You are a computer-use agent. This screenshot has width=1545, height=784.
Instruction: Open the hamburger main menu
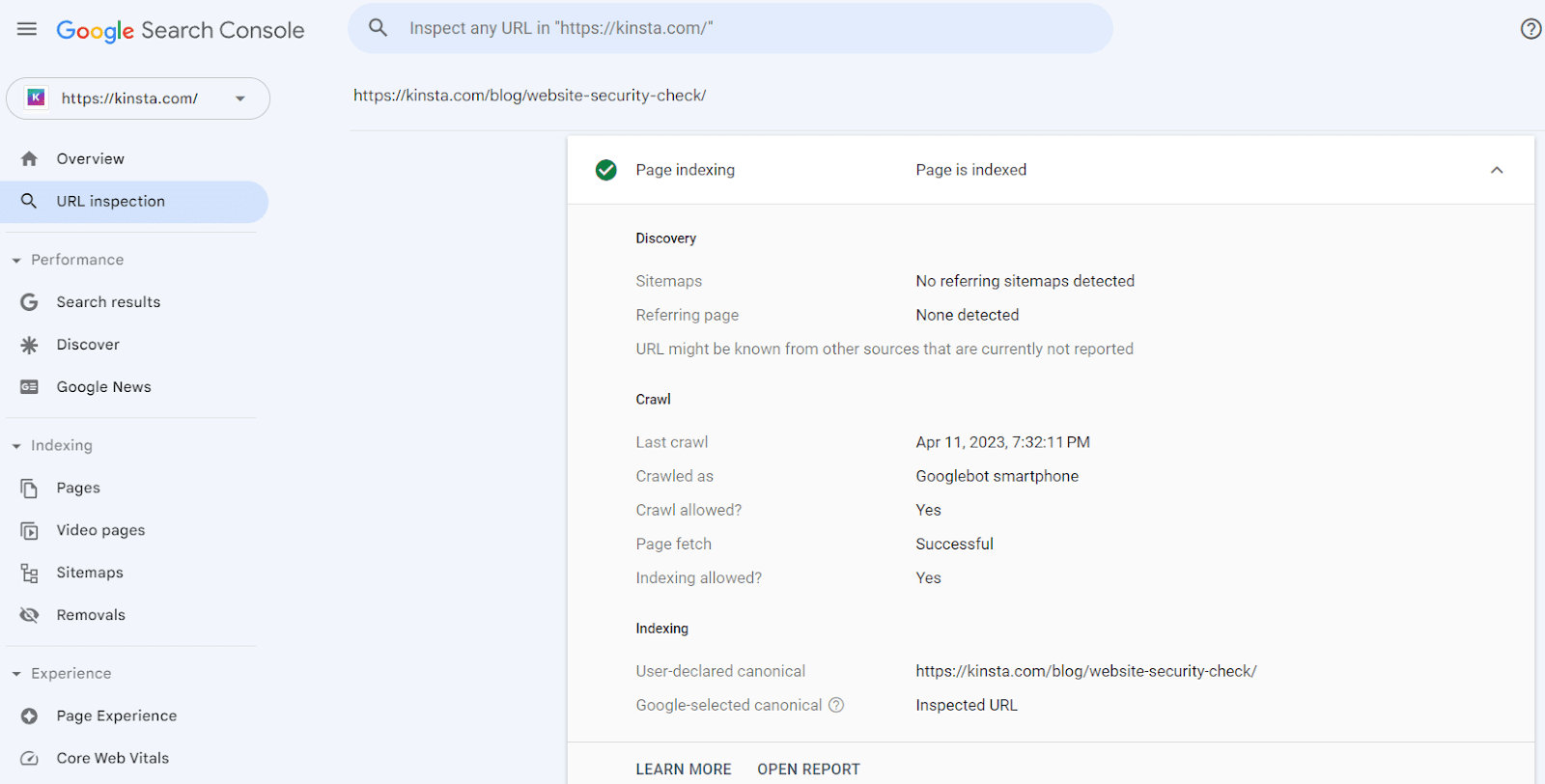[27, 29]
